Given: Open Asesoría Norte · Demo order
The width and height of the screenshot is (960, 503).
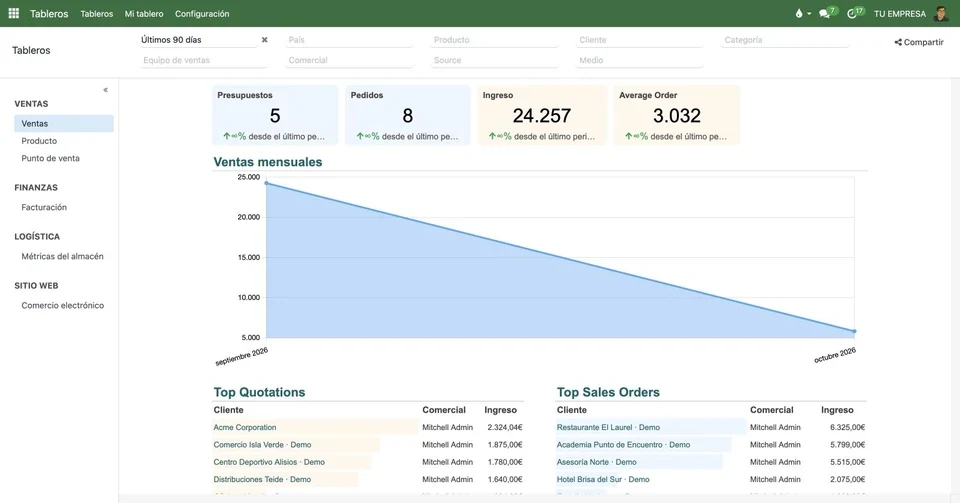Looking at the screenshot, I should click(x=596, y=462).
